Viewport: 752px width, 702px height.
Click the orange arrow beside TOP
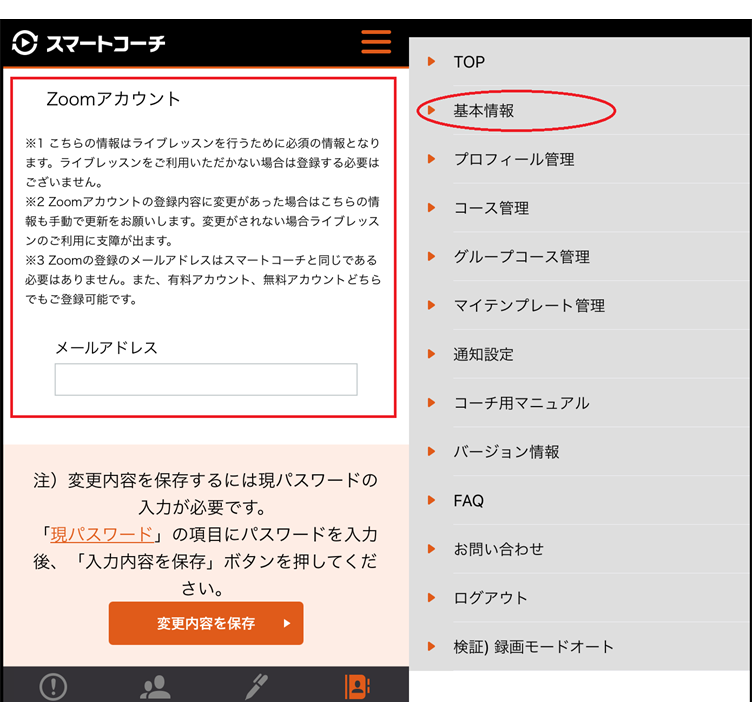coord(431,61)
